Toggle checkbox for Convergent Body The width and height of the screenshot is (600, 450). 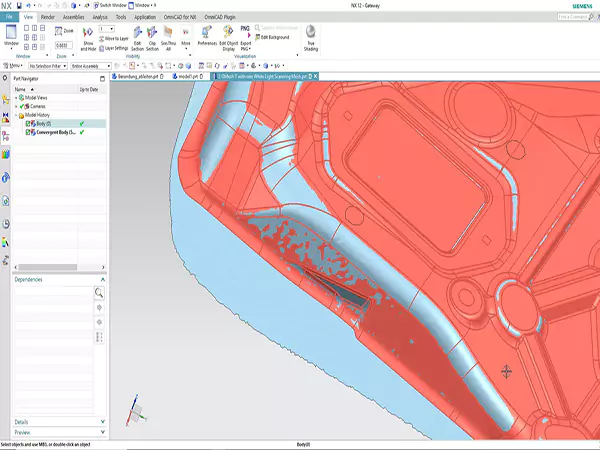(28, 132)
